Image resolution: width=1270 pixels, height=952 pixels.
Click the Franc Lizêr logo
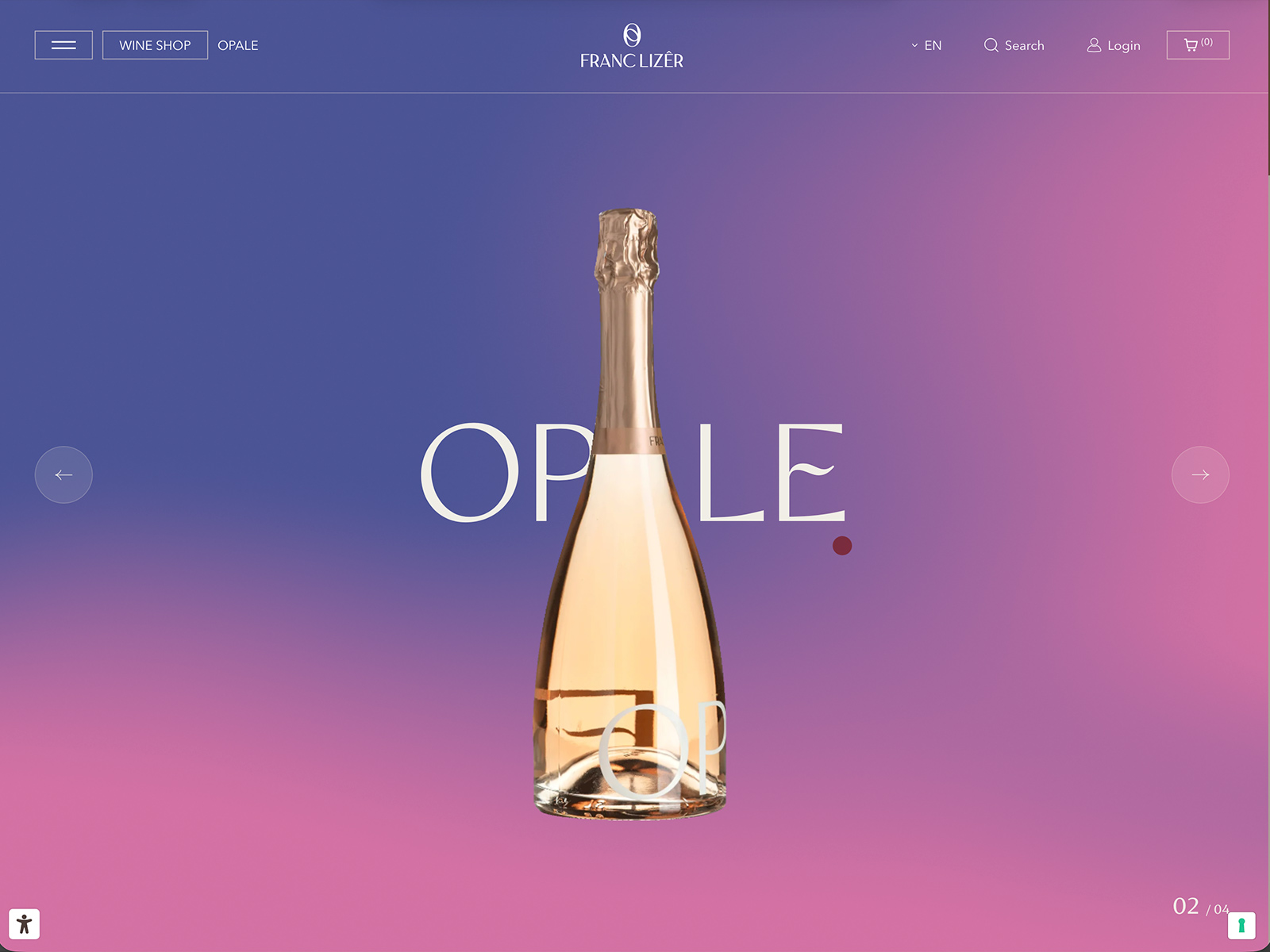[x=632, y=46]
